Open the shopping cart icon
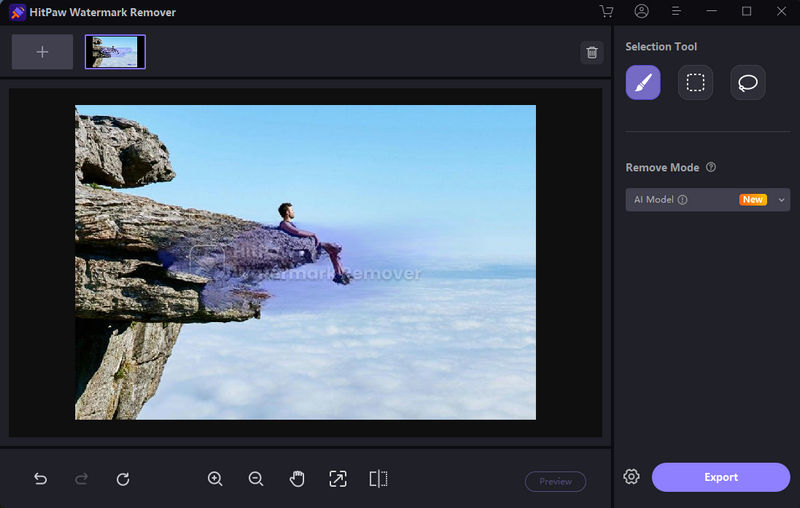The height and width of the screenshot is (508, 800). pos(607,11)
